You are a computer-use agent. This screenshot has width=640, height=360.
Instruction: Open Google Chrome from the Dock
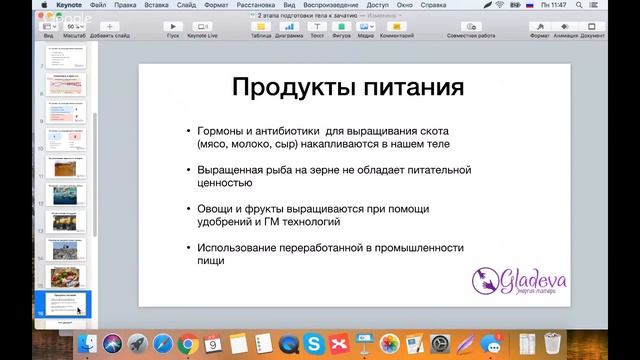pos(188,344)
